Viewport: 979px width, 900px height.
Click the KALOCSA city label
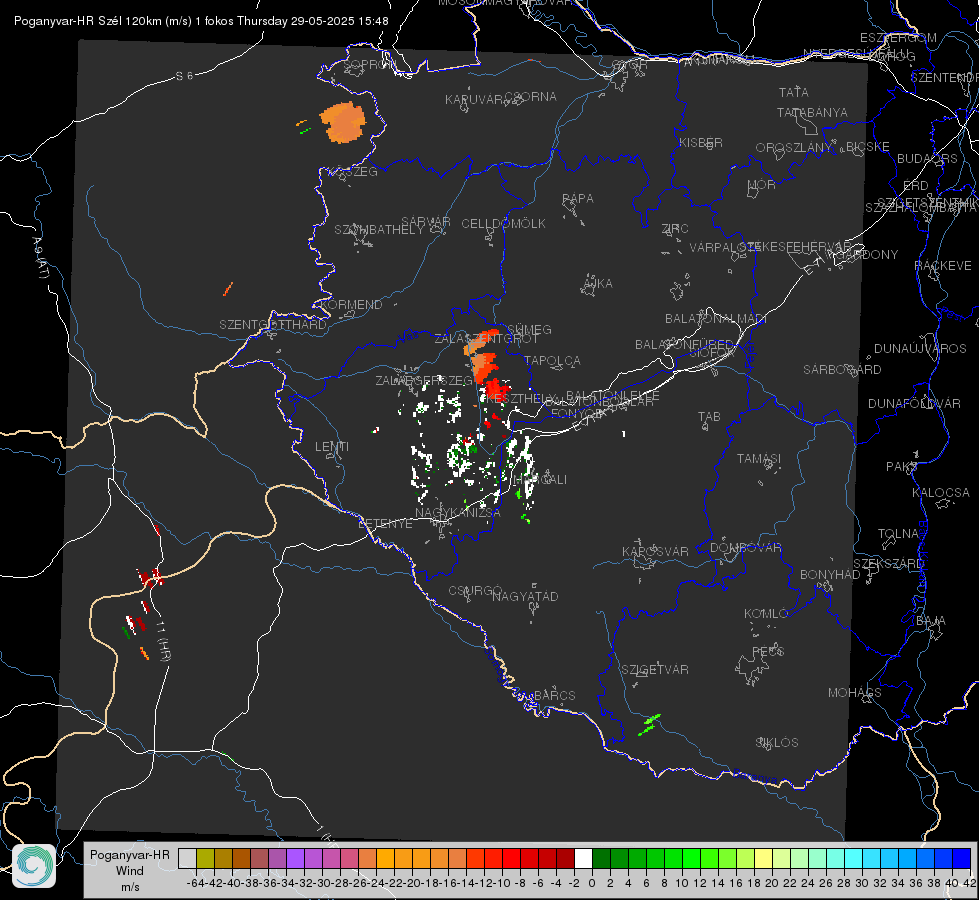tap(940, 493)
